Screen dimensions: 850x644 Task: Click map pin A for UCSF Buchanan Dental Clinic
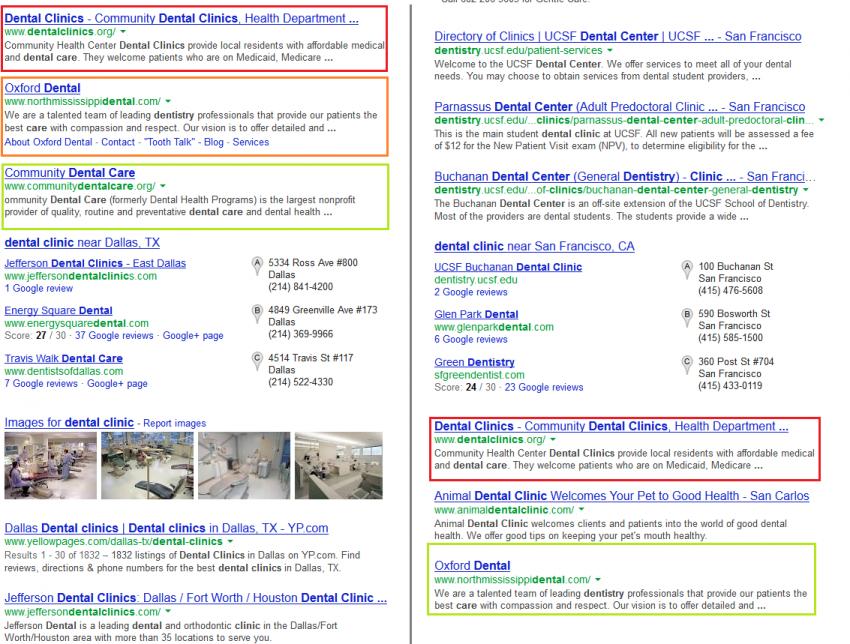point(686,265)
